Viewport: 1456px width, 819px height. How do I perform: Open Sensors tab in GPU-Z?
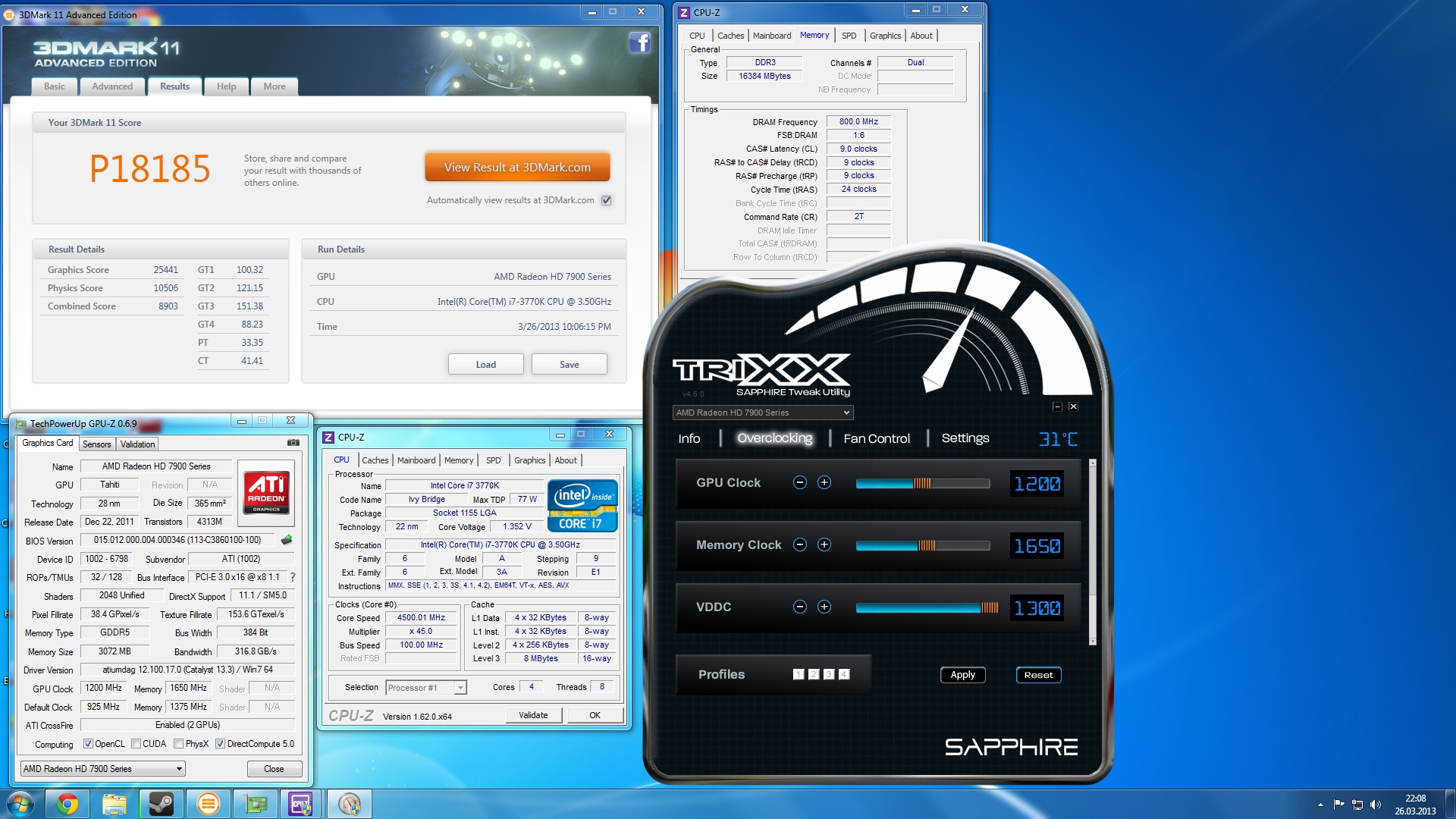[x=96, y=444]
